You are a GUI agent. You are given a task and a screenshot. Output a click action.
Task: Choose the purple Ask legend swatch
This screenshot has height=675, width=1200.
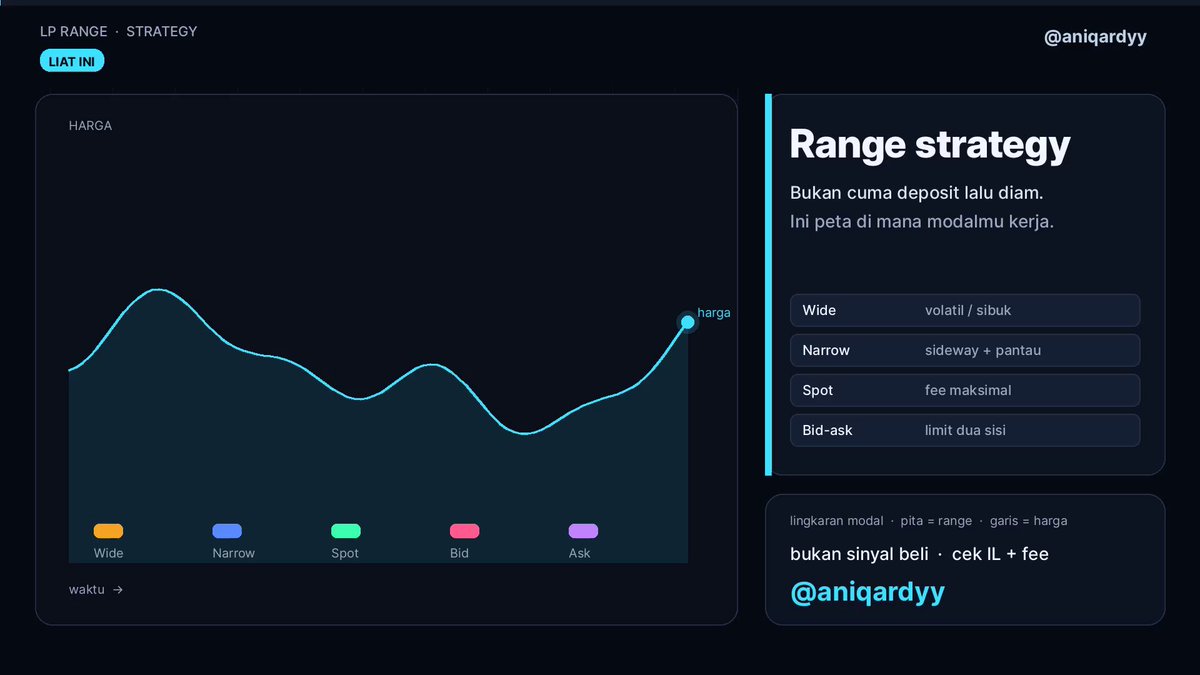pos(583,531)
